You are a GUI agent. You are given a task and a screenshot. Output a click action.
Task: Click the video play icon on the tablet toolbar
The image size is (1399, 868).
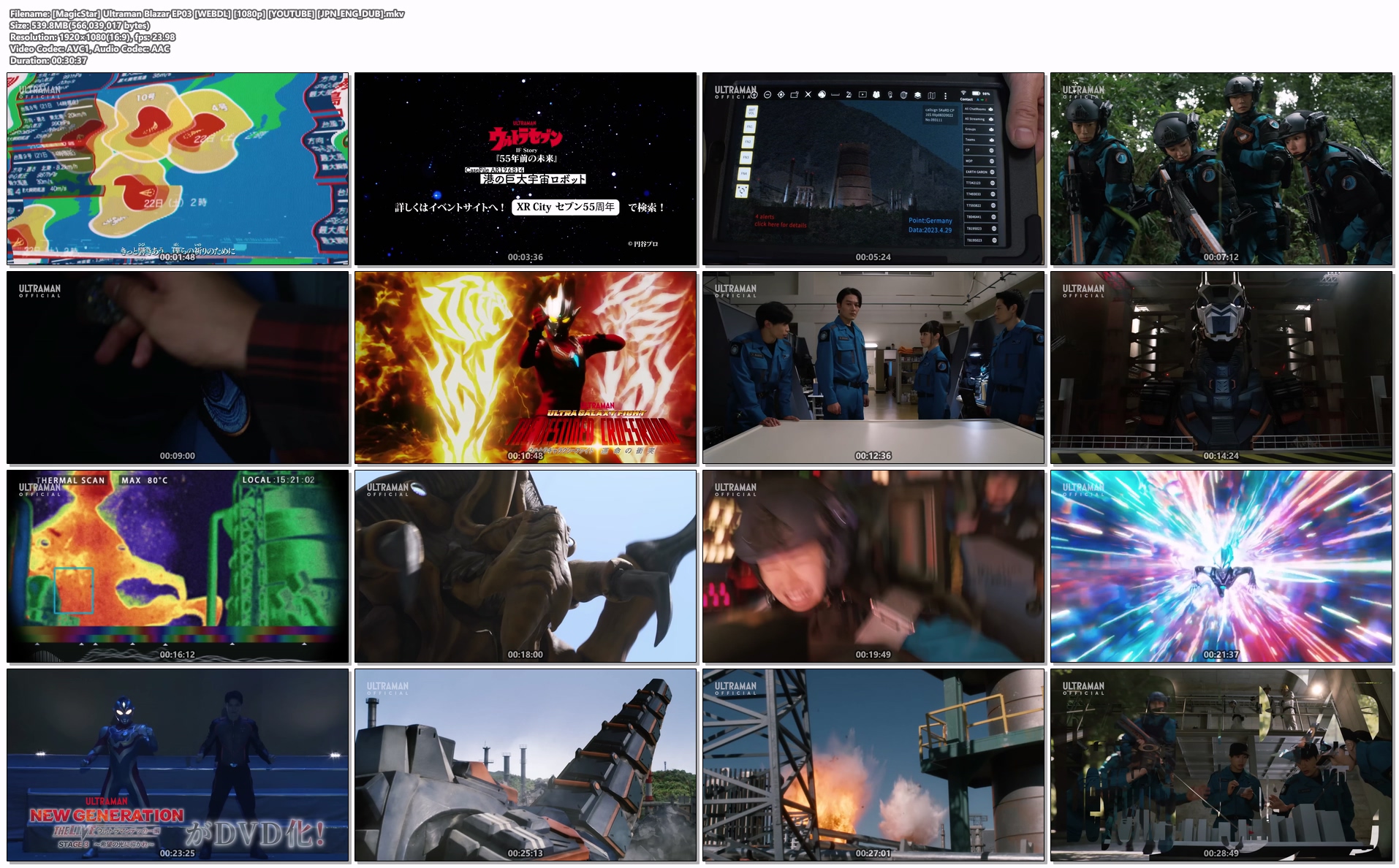(862, 95)
